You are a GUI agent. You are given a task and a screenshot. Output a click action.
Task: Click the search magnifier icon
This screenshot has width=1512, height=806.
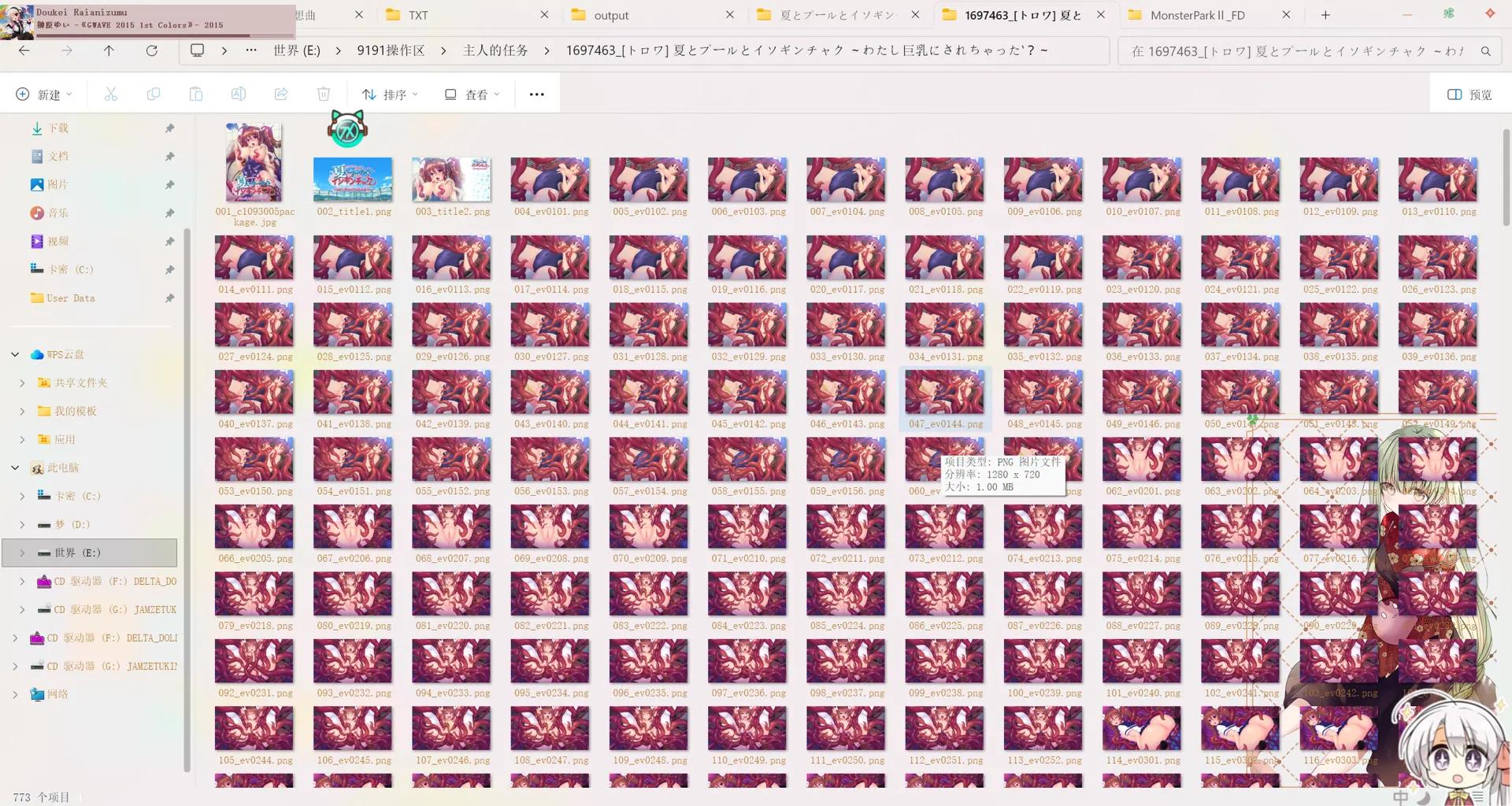[1485, 51]
